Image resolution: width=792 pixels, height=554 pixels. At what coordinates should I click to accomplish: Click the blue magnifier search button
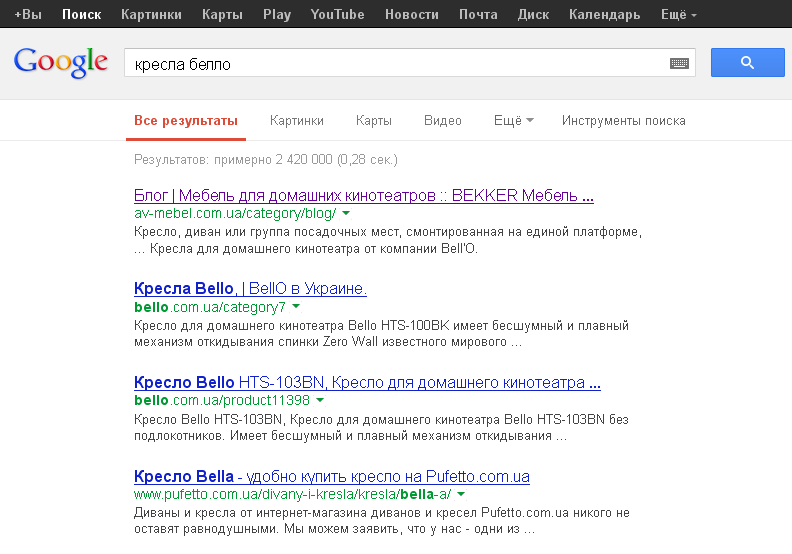[x=748, y=63]
